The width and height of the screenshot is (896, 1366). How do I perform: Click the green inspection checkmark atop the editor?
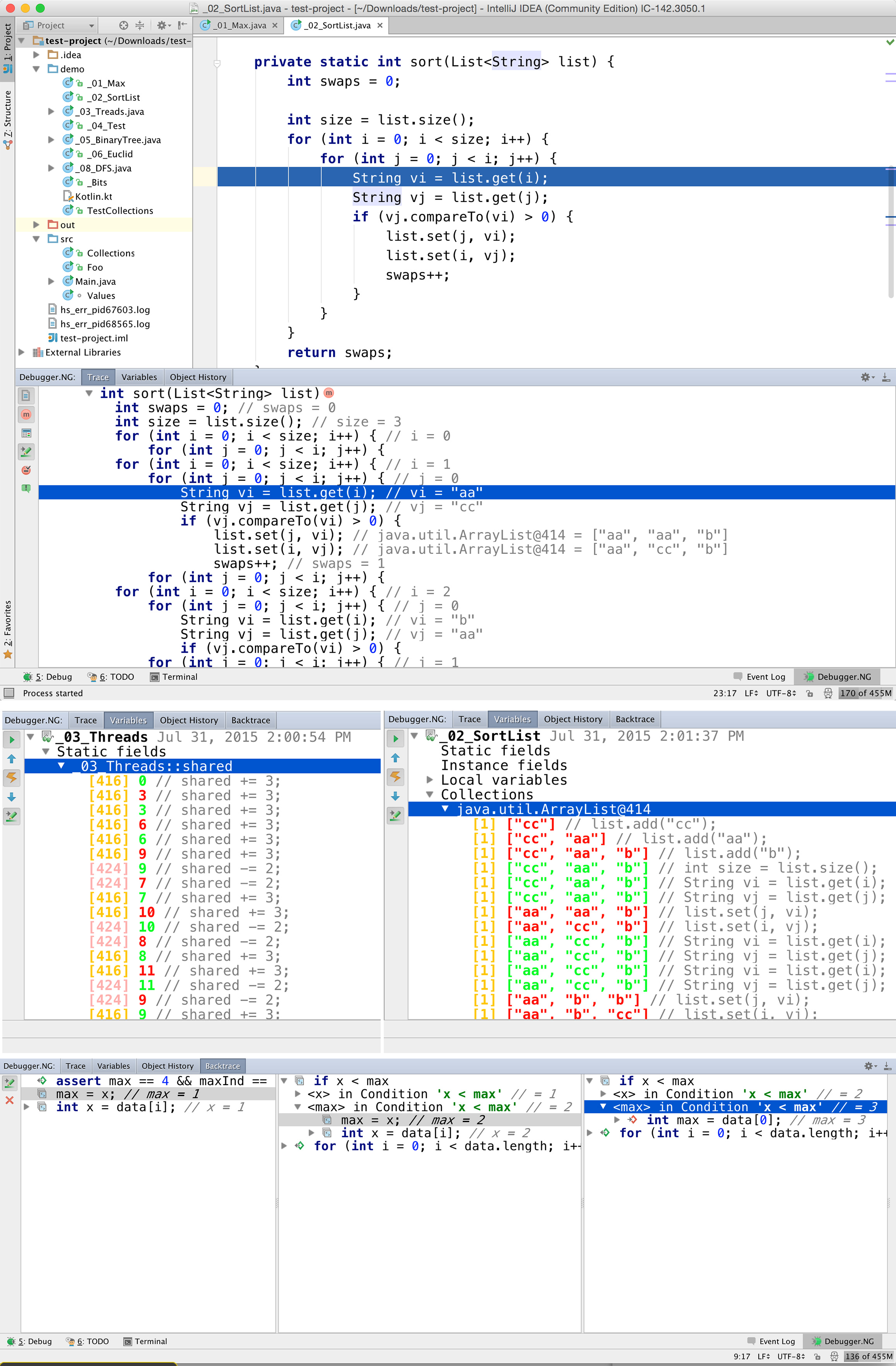890,42
